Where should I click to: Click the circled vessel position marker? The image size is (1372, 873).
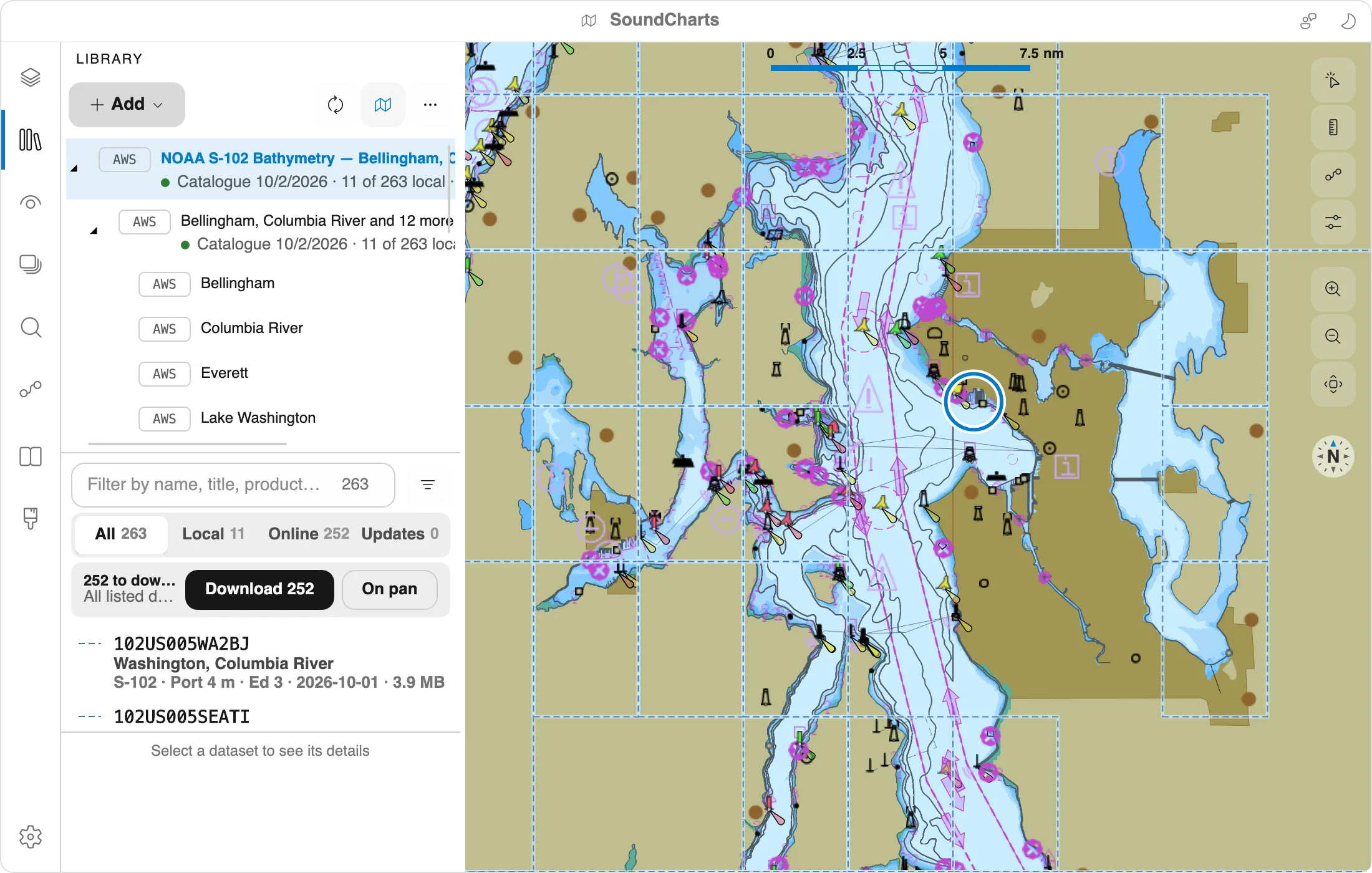tap(973, 401)
